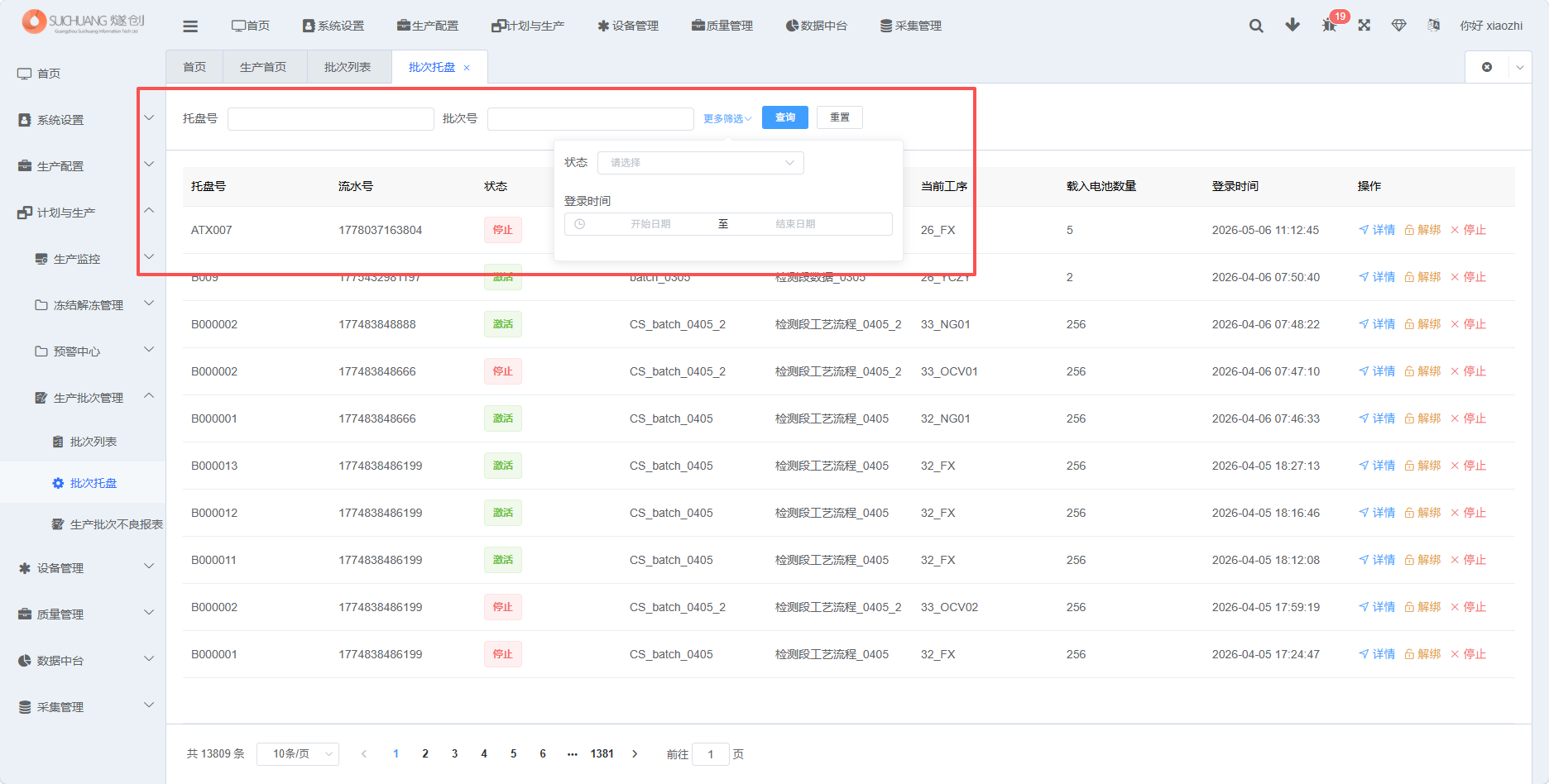
Task: Click the next page arrow
Action: (635, 754)
